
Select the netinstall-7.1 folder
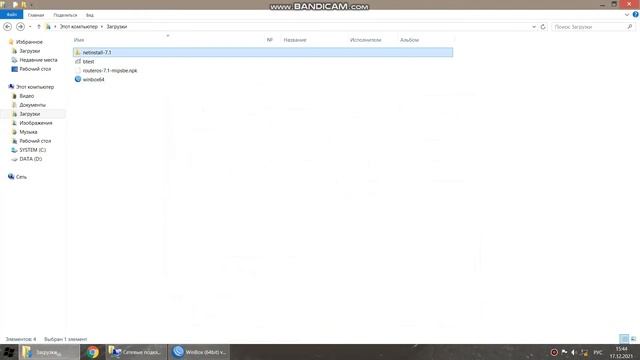[263, 52]
